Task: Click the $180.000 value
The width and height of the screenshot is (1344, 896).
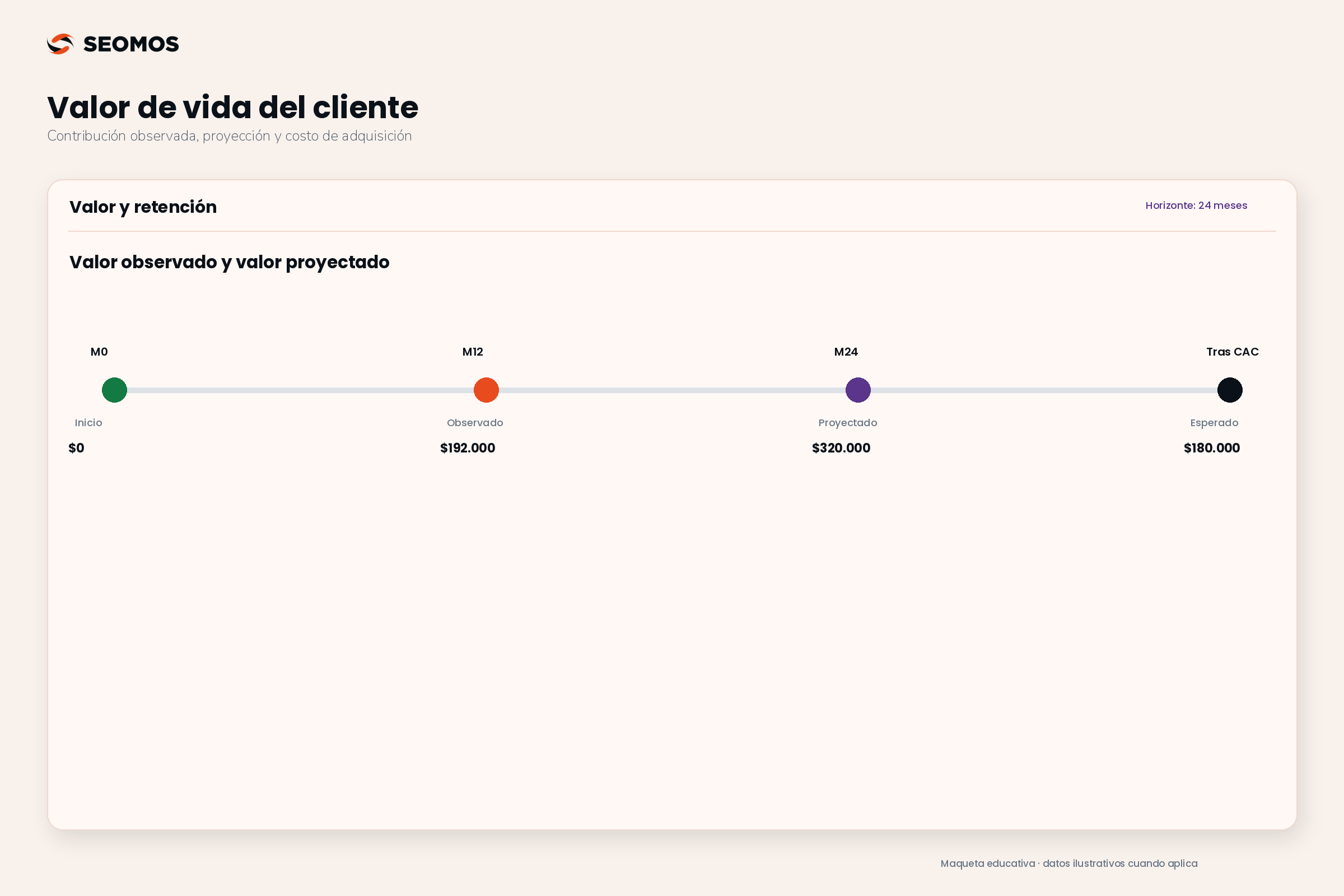Action: pos(1212,448)
